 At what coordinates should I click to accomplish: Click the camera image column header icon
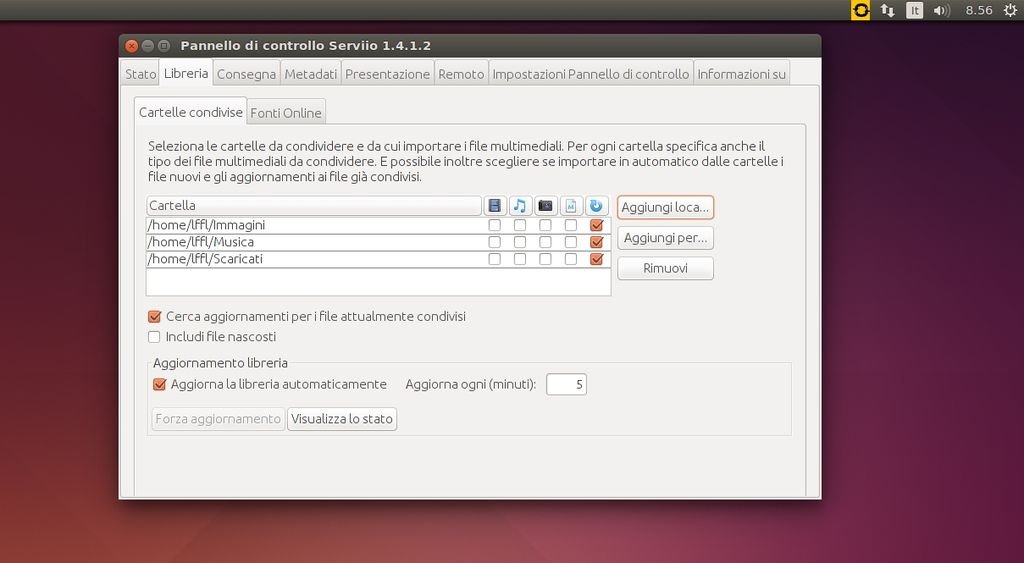pos(546,206)
